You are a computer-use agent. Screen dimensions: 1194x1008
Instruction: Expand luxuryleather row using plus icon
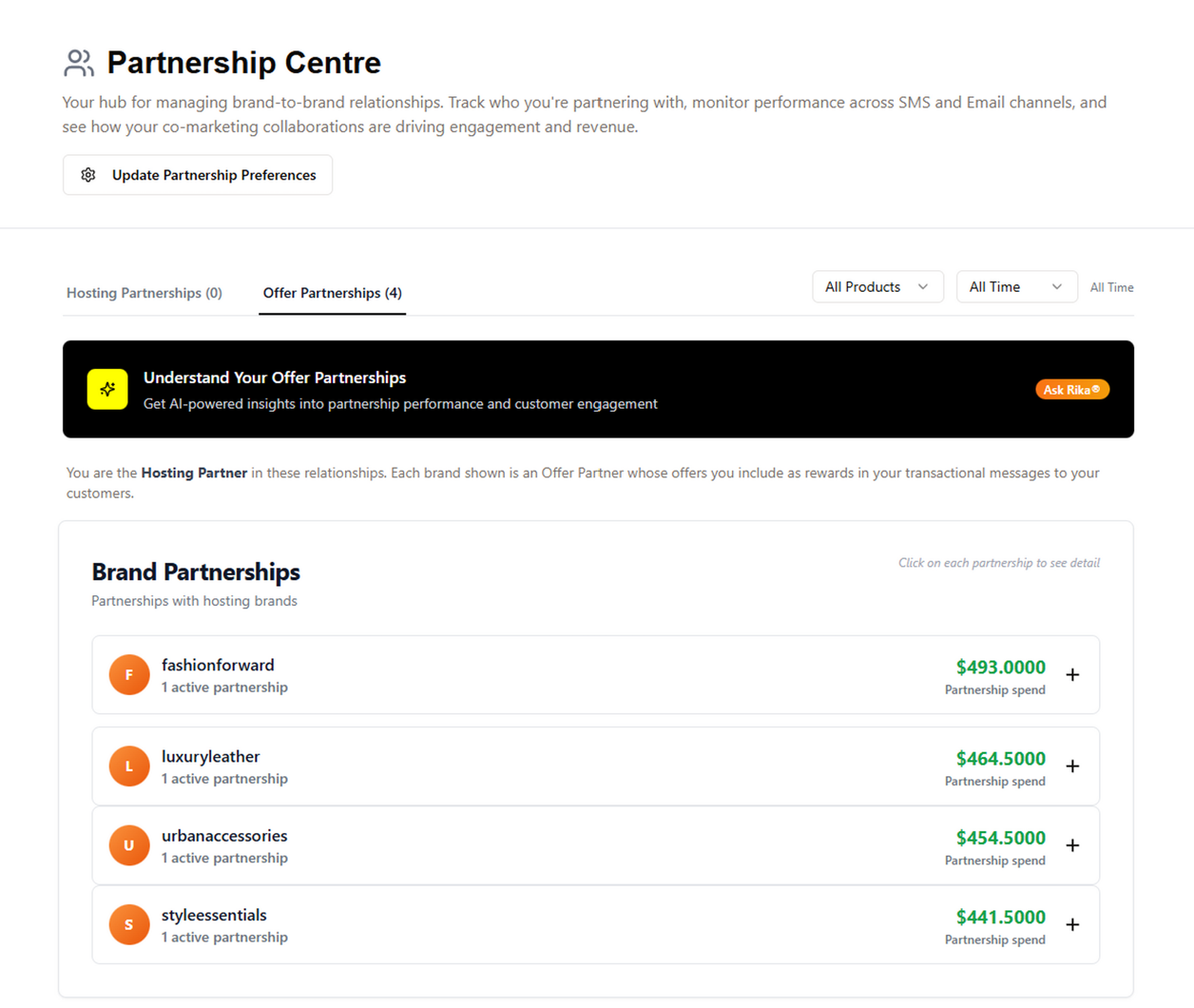pyautogui.click(x=1072, y=766)
